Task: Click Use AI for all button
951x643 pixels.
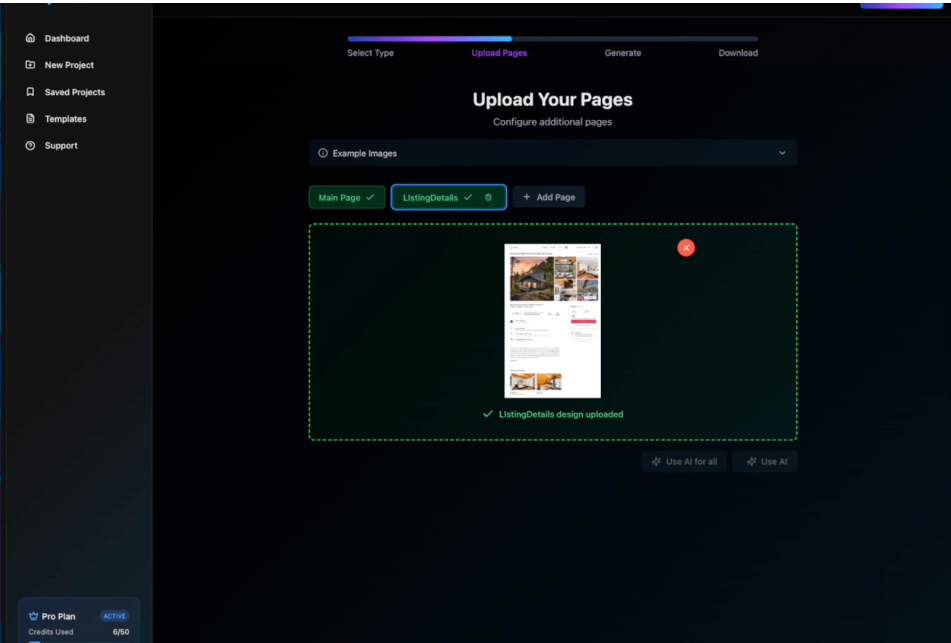Action: (684, 461)
